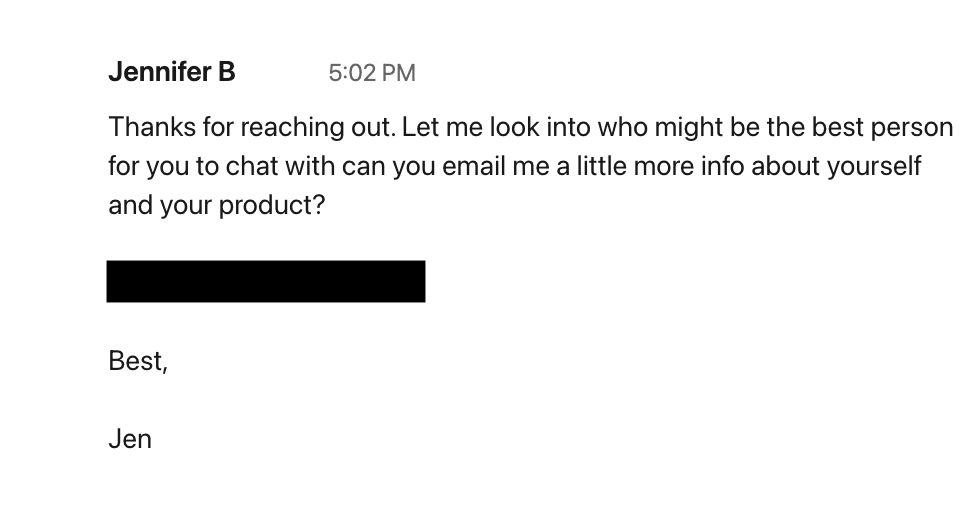Click the 5:02 PM message timestamp
This screenshot has height=527, width=973.
pyautogui.click(x=372, y=73)
